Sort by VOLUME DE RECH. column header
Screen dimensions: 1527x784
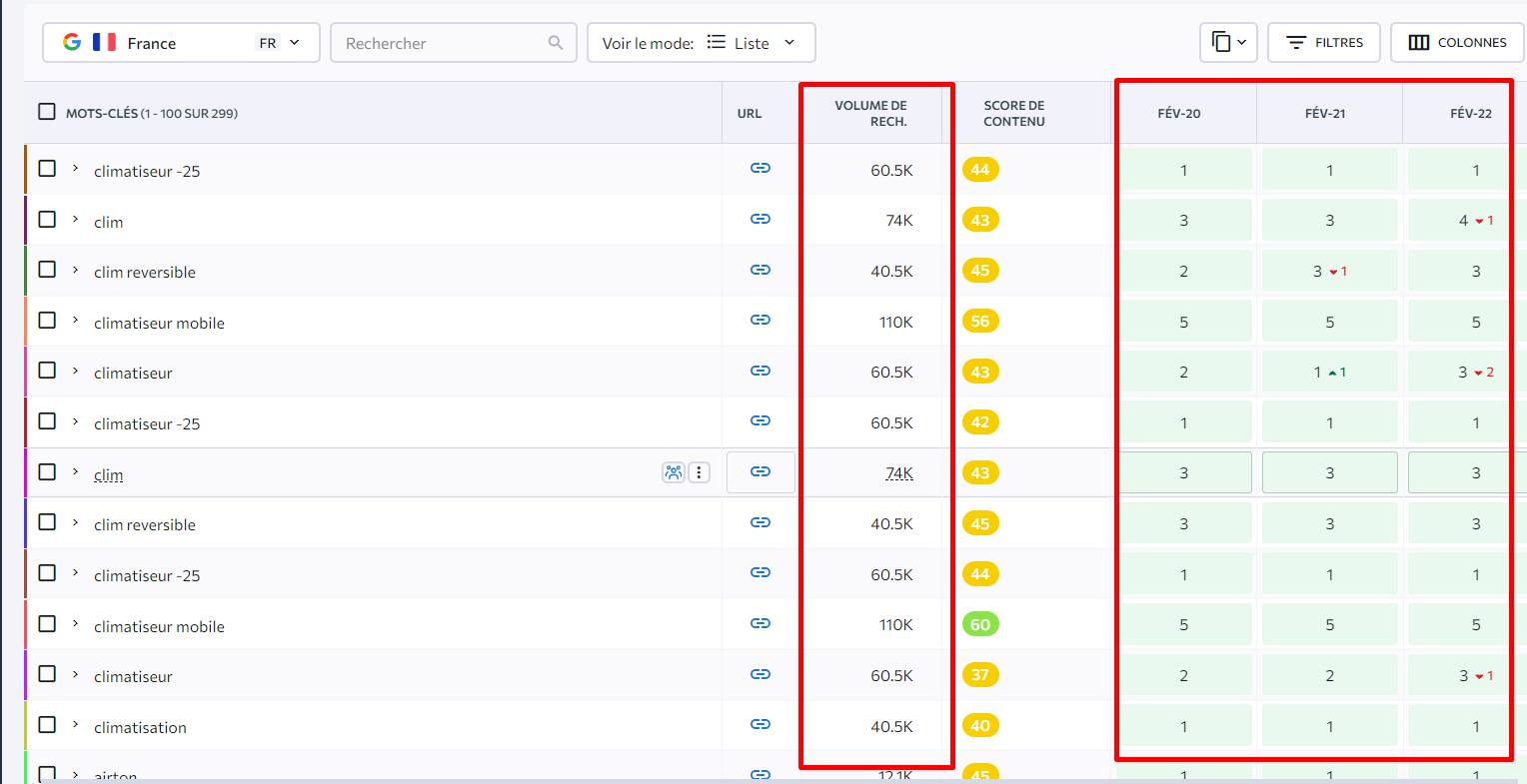870,113
